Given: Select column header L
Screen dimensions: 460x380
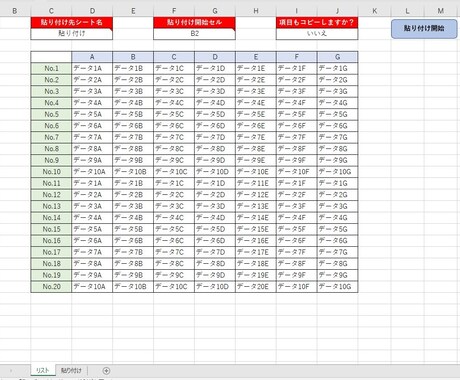Looking at the screenshot, I should coord(407,11).
